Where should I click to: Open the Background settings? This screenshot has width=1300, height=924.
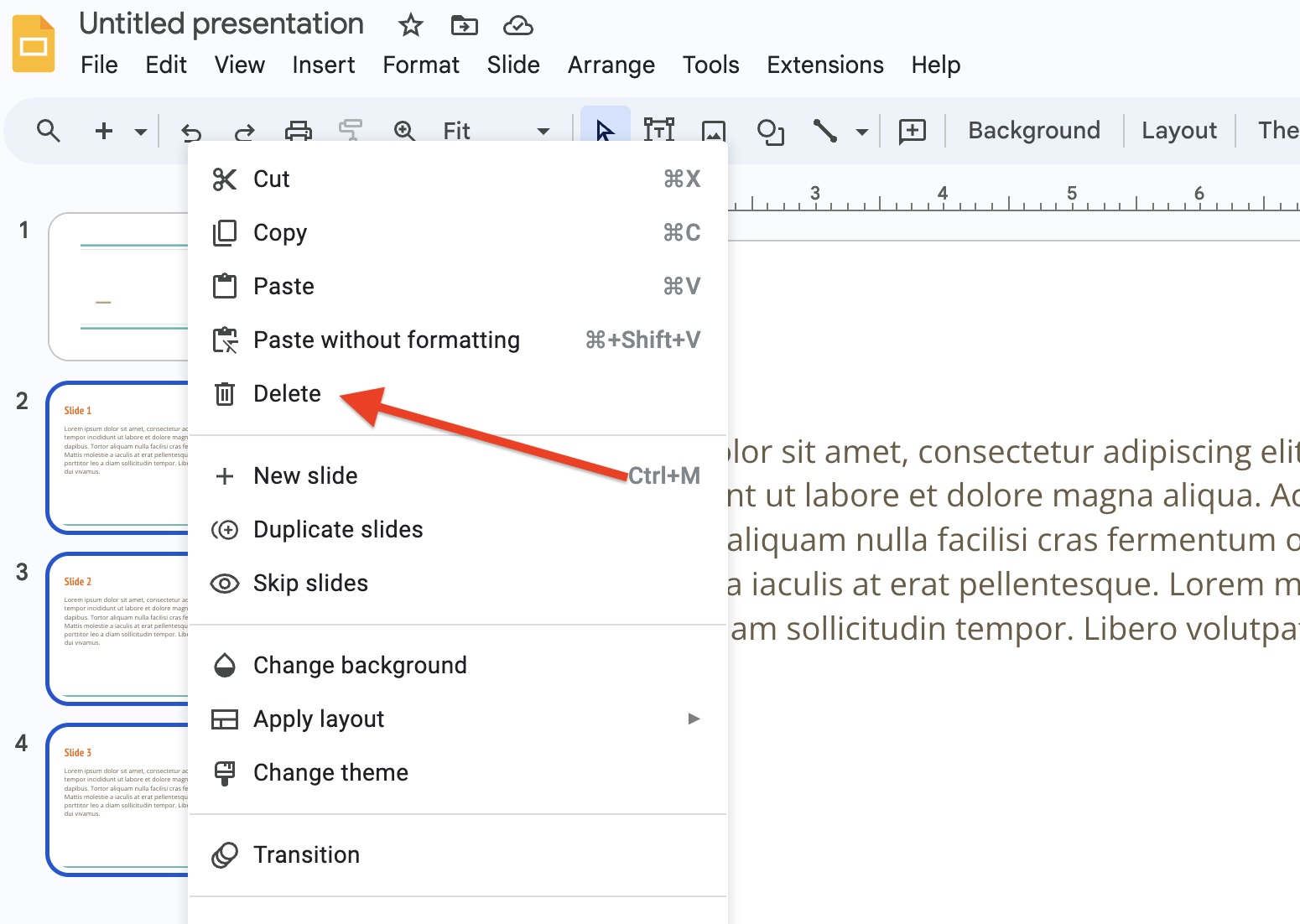tap(1034, 130)
